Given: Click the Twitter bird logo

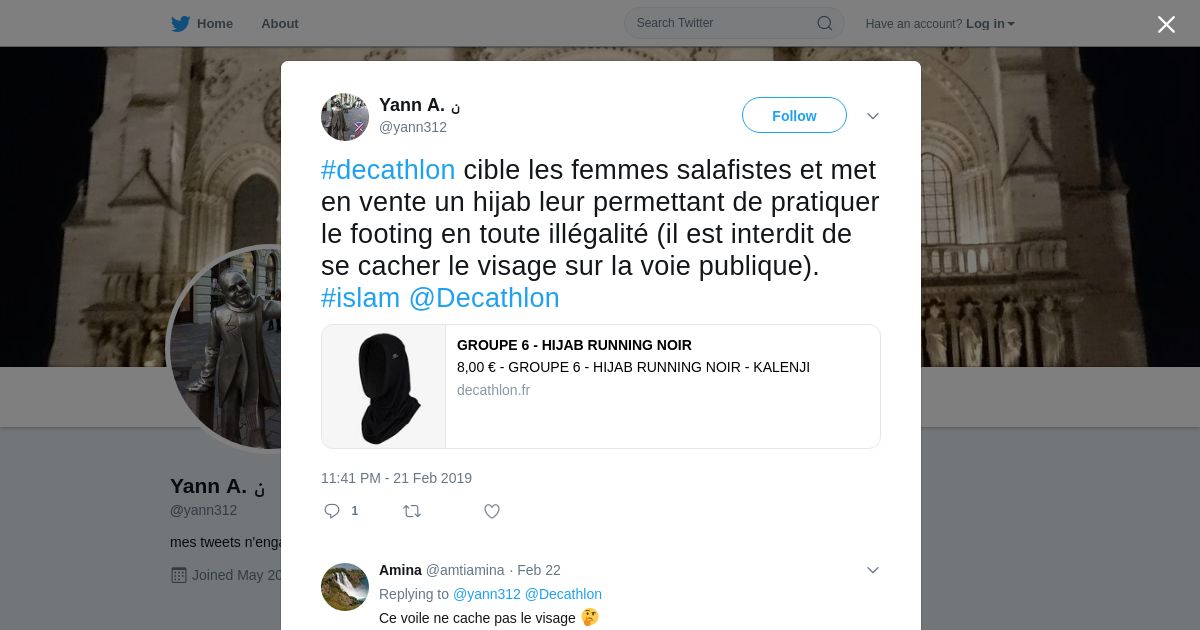Looking at the screenshot, I should click(180, 24).
